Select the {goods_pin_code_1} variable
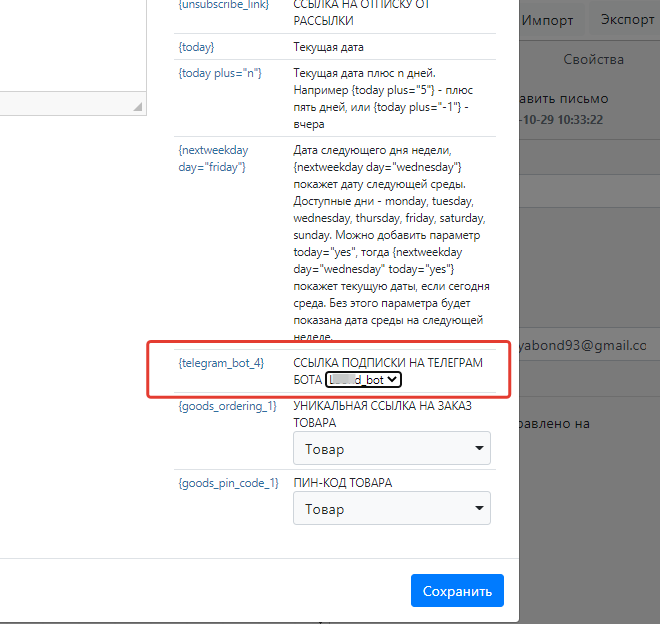Image resolution: width=660 pixels, height=624 pixels. (226, 483)
